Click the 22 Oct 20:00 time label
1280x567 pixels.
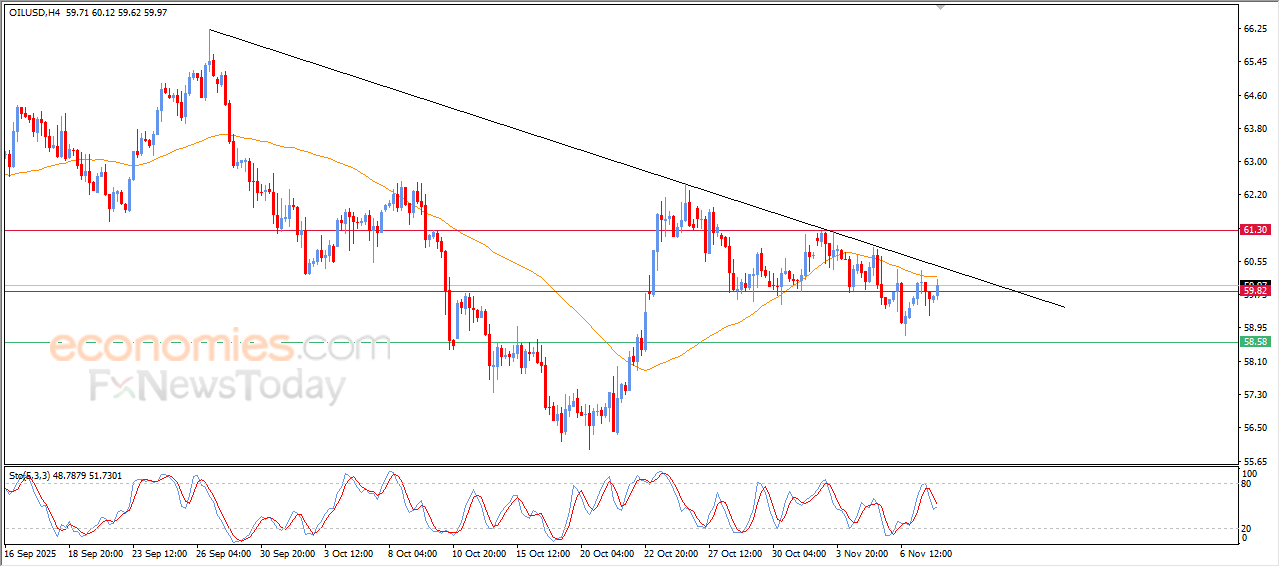point(671,552)
